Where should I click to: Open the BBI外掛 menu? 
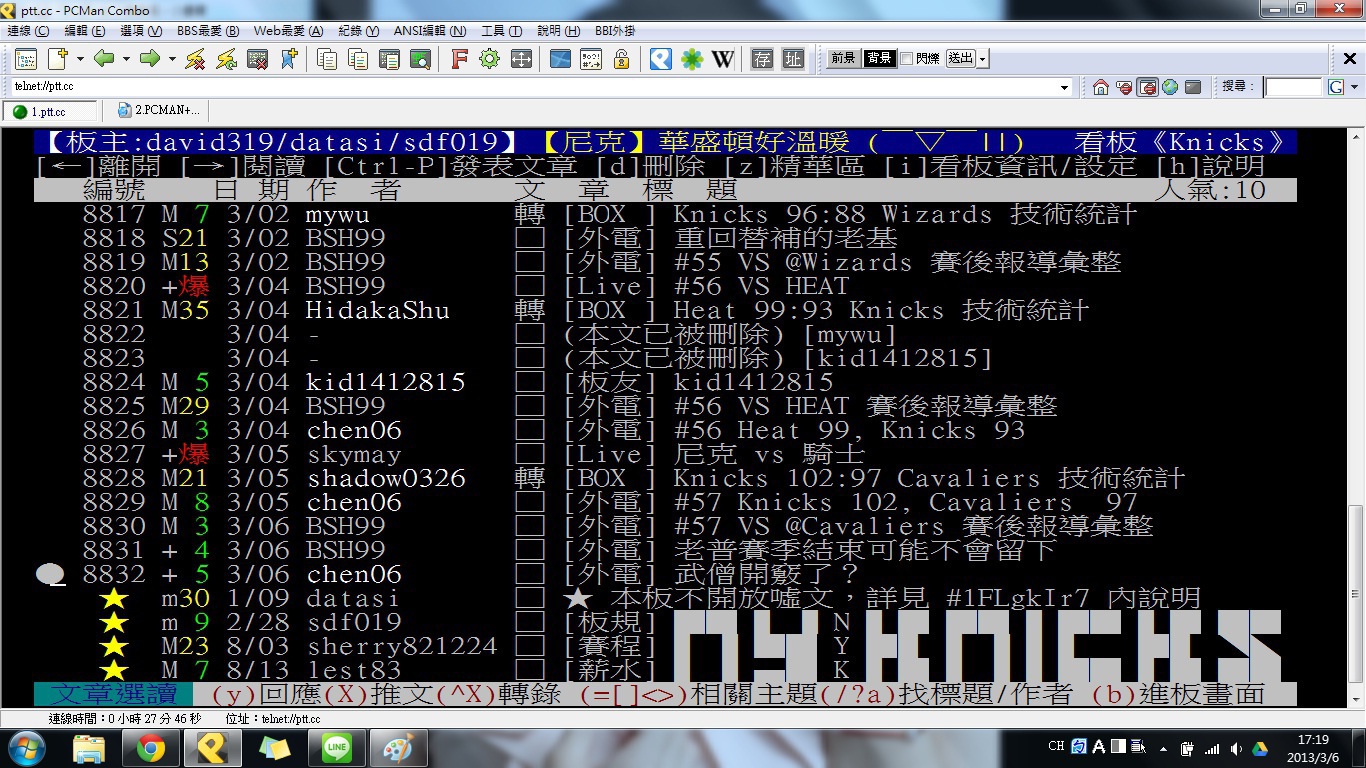point(615,31)
